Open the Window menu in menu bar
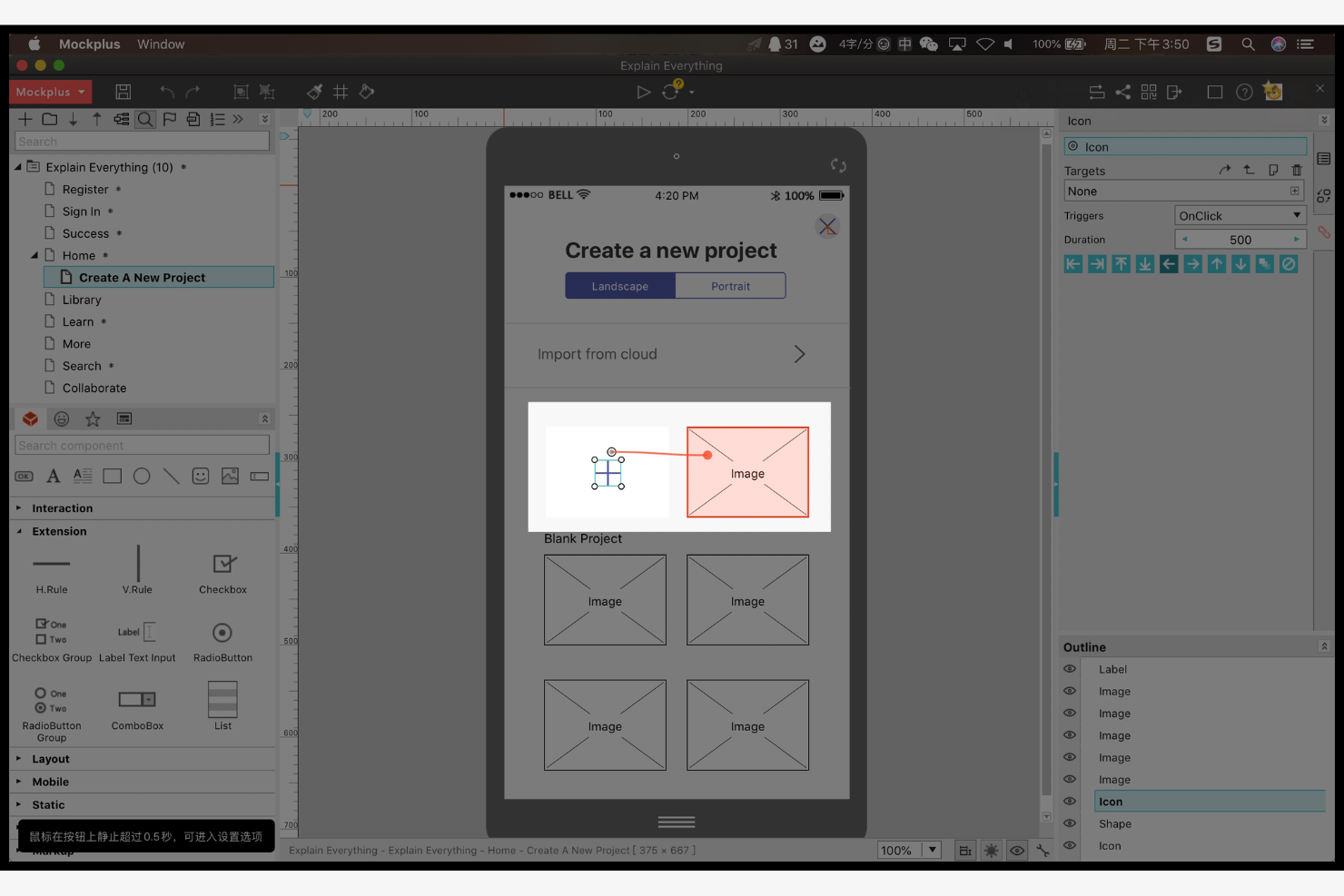 click(x=161, y=44)
